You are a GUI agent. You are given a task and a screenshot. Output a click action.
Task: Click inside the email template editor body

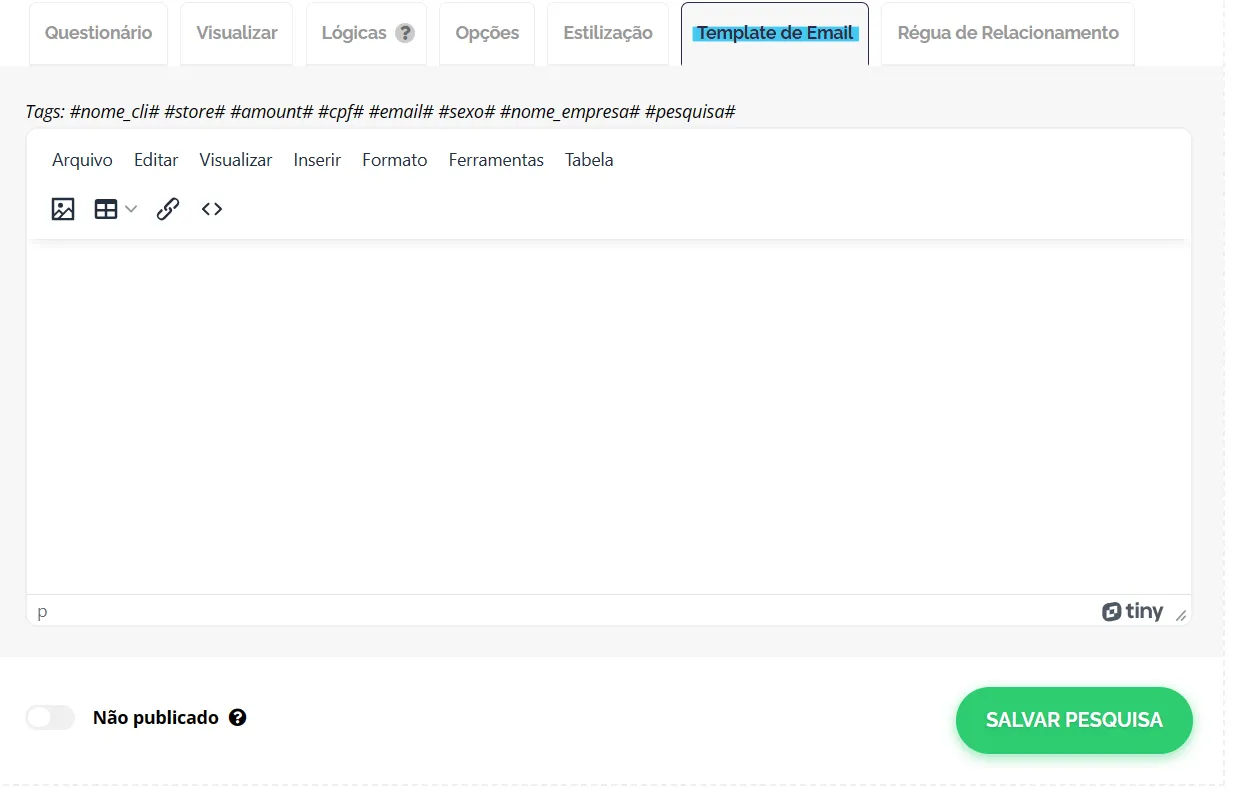608,418
